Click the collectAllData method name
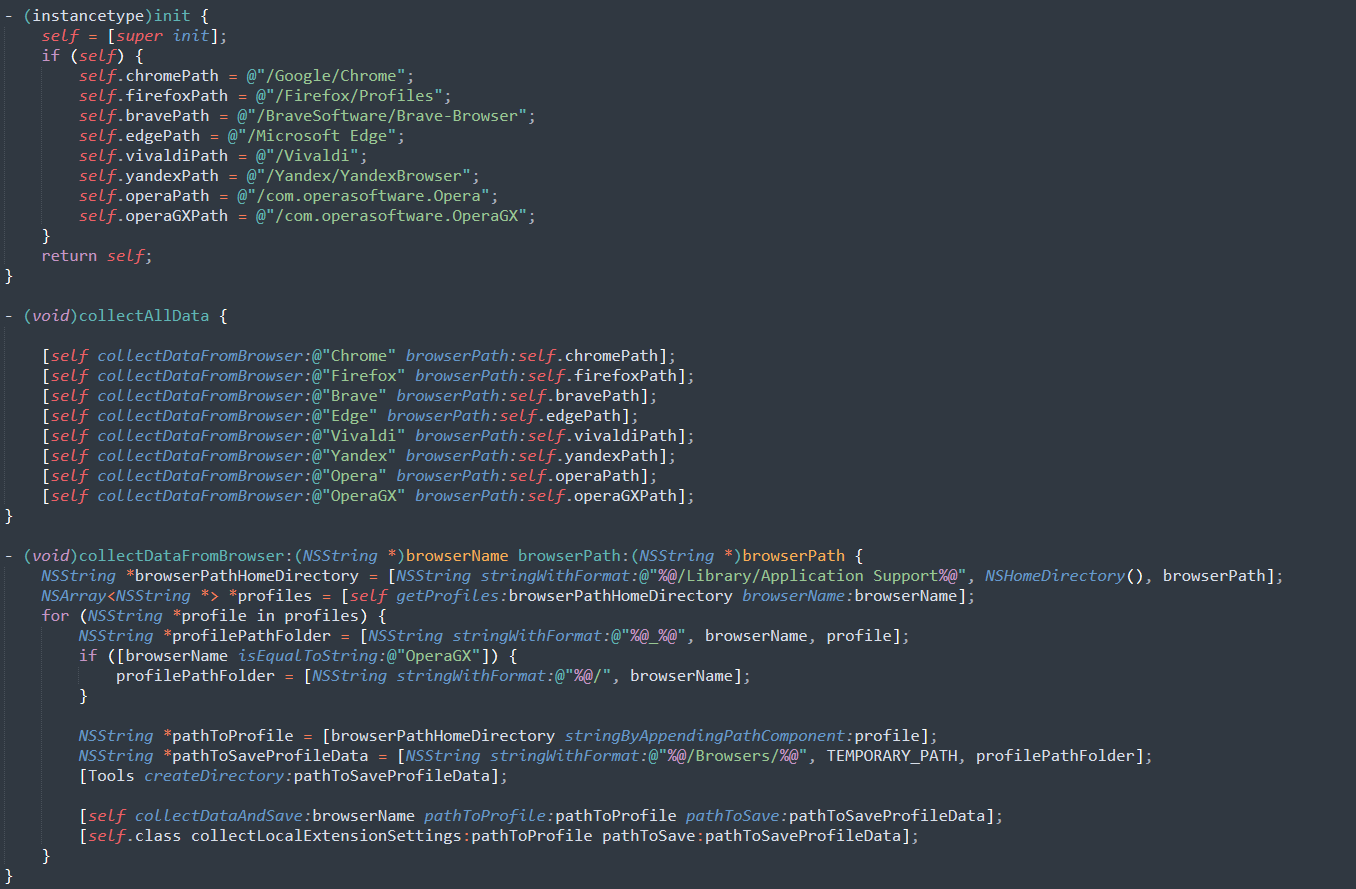1356x889 pixels. (x=144, y=316)
